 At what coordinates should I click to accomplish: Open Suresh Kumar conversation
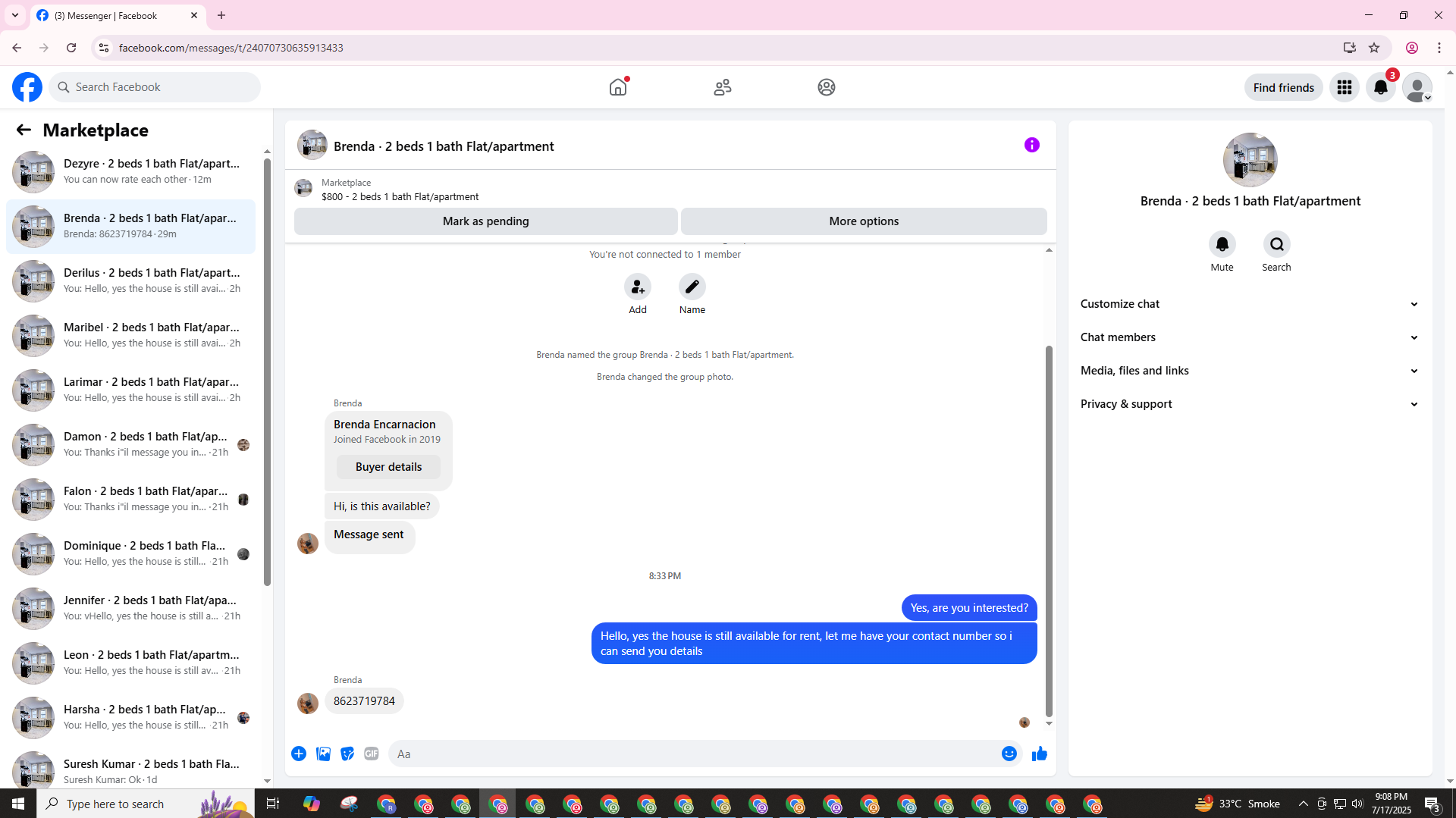130,766
